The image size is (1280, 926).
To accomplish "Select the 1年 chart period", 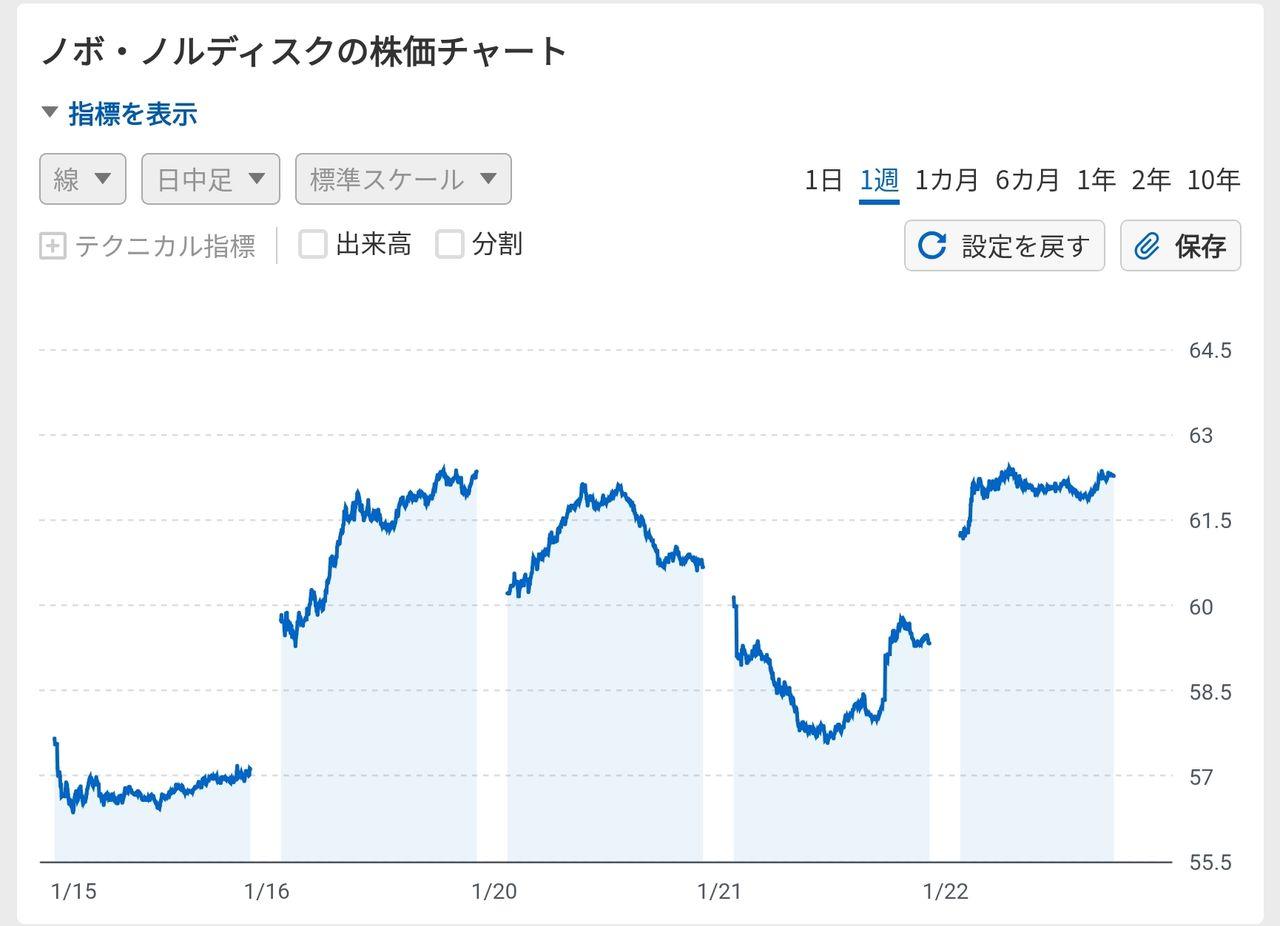I will point(1096,180).
